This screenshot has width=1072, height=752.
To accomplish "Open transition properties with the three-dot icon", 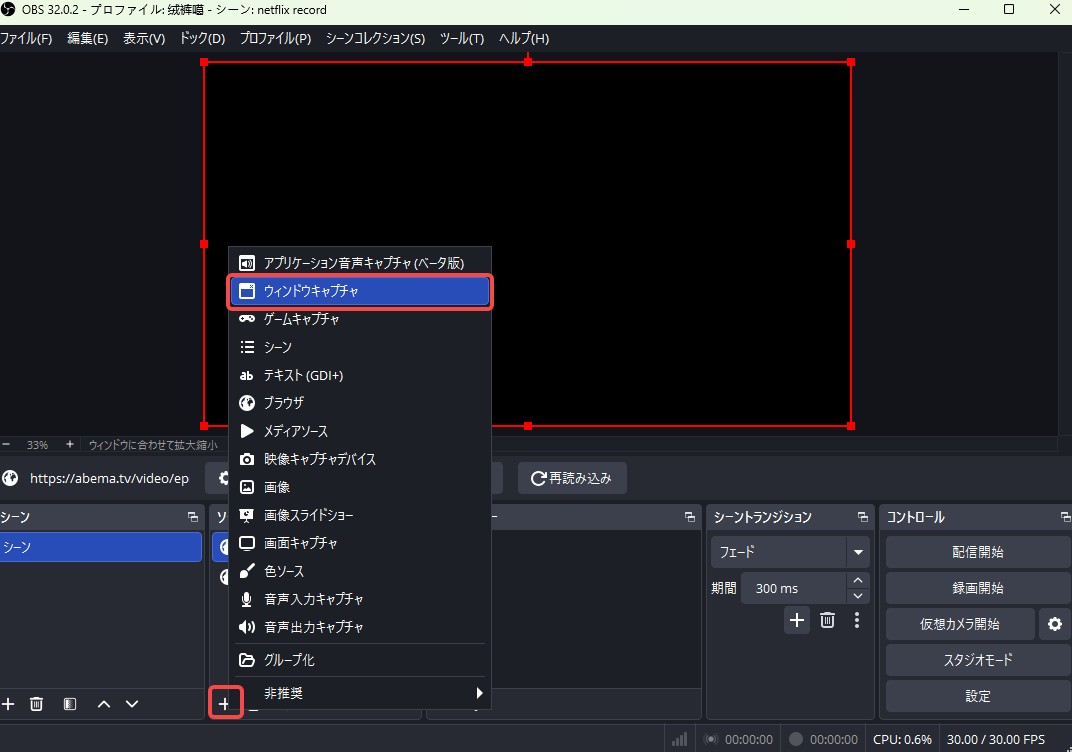I will point(856,620).
